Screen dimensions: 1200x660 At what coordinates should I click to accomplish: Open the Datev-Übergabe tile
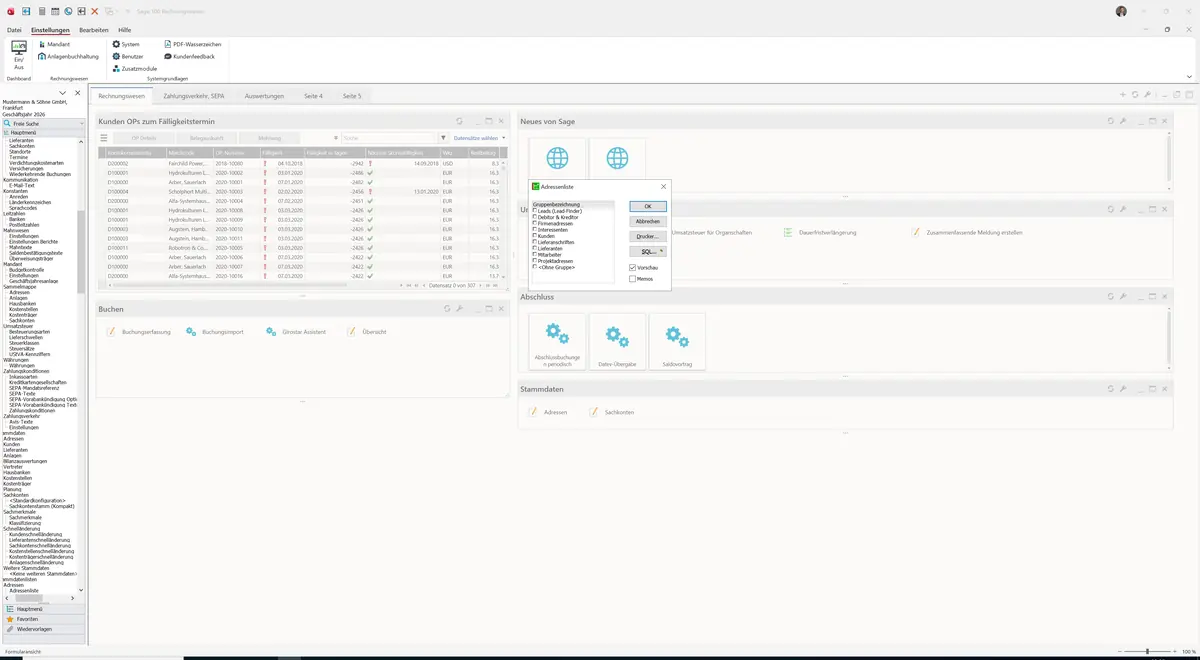click(x=617, y=342)
